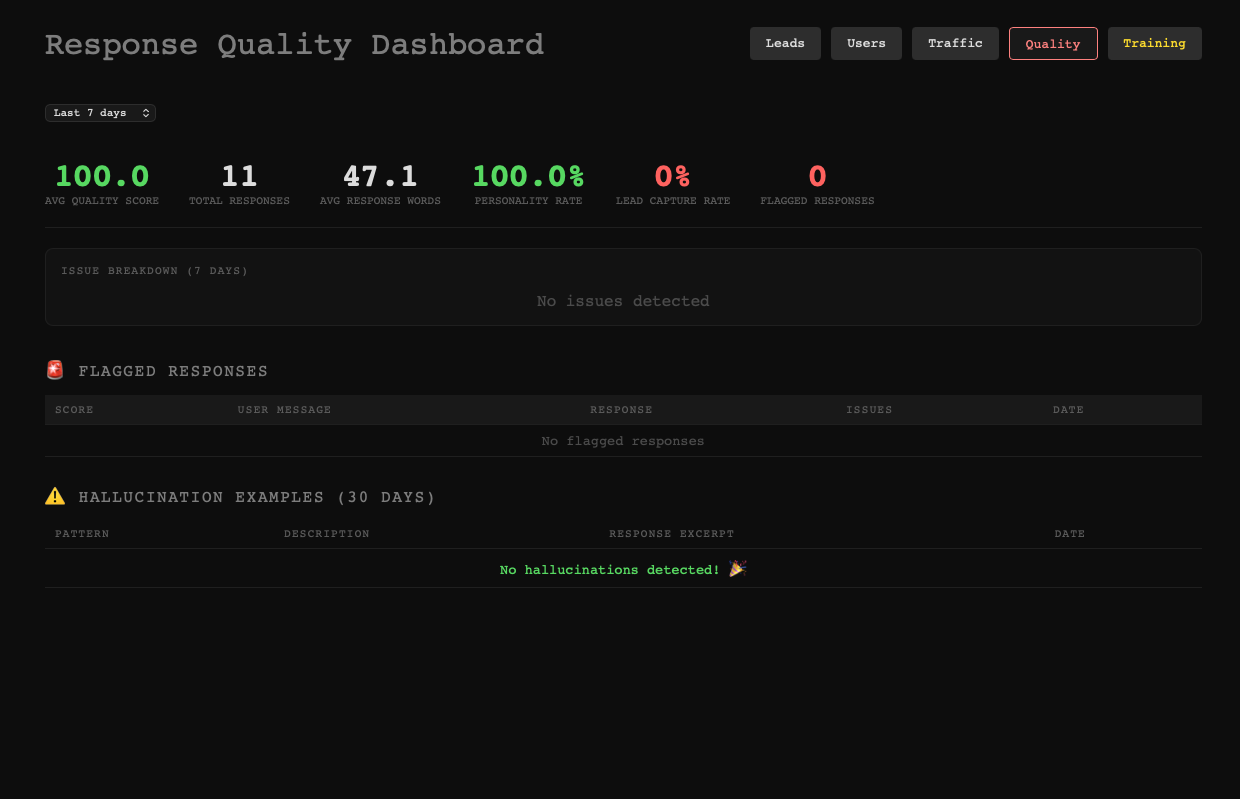Click the Issue Breakdown (7 days) heading
1240x799 pixels.
[x=154, y=271]
